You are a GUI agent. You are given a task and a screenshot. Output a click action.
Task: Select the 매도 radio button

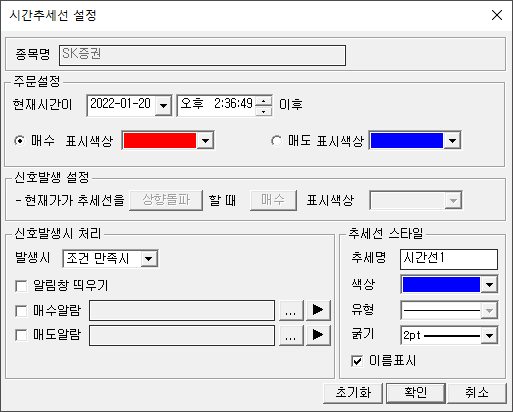pos(276,141)
